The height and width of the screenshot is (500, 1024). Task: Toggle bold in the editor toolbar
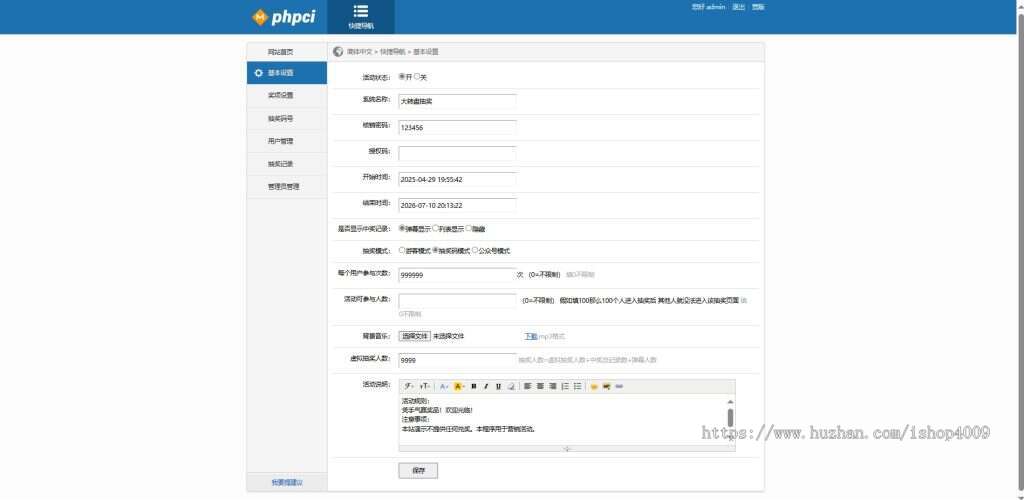point(473,386)
